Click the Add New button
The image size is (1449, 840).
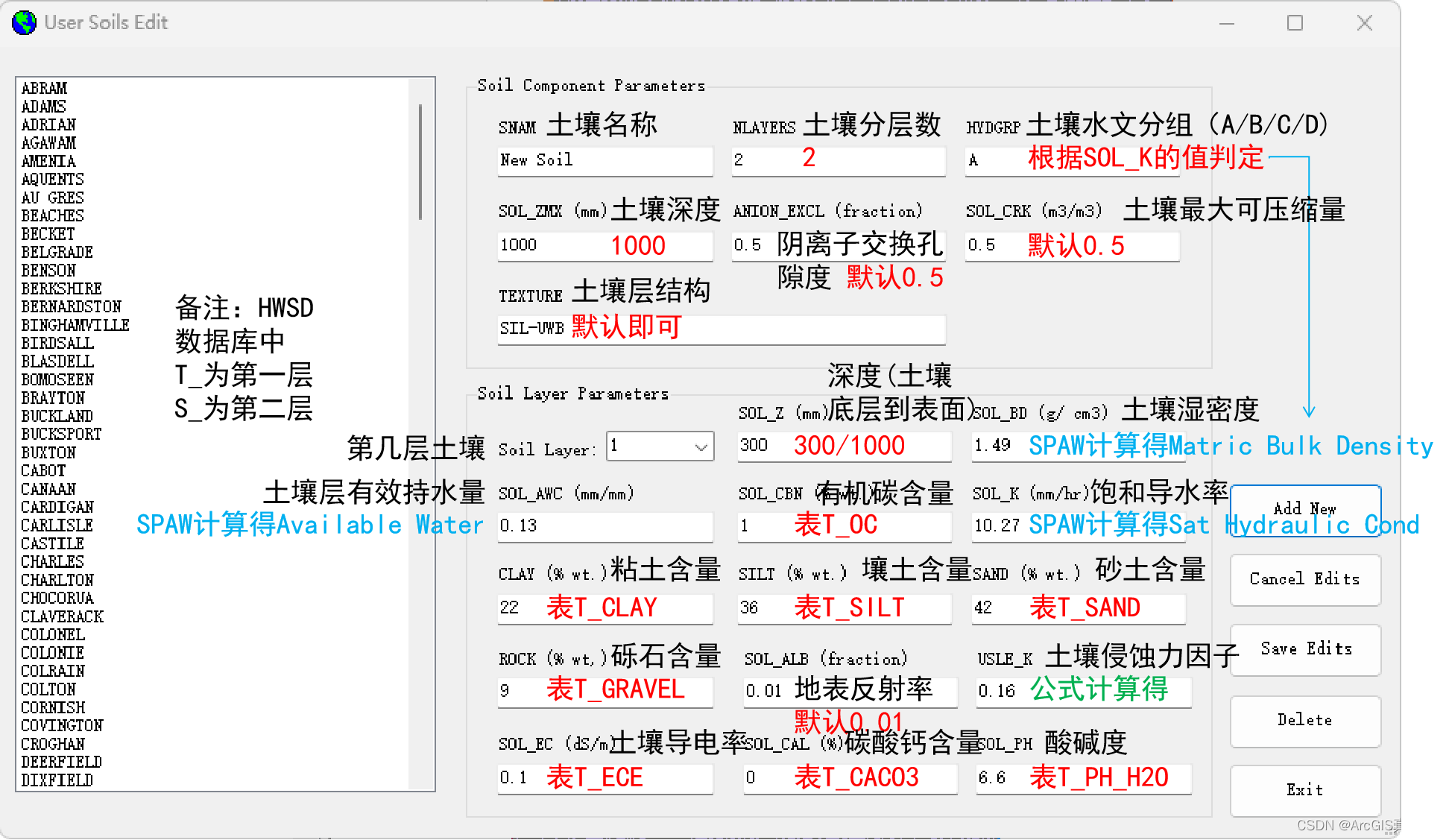click(x=1305, y=511)
